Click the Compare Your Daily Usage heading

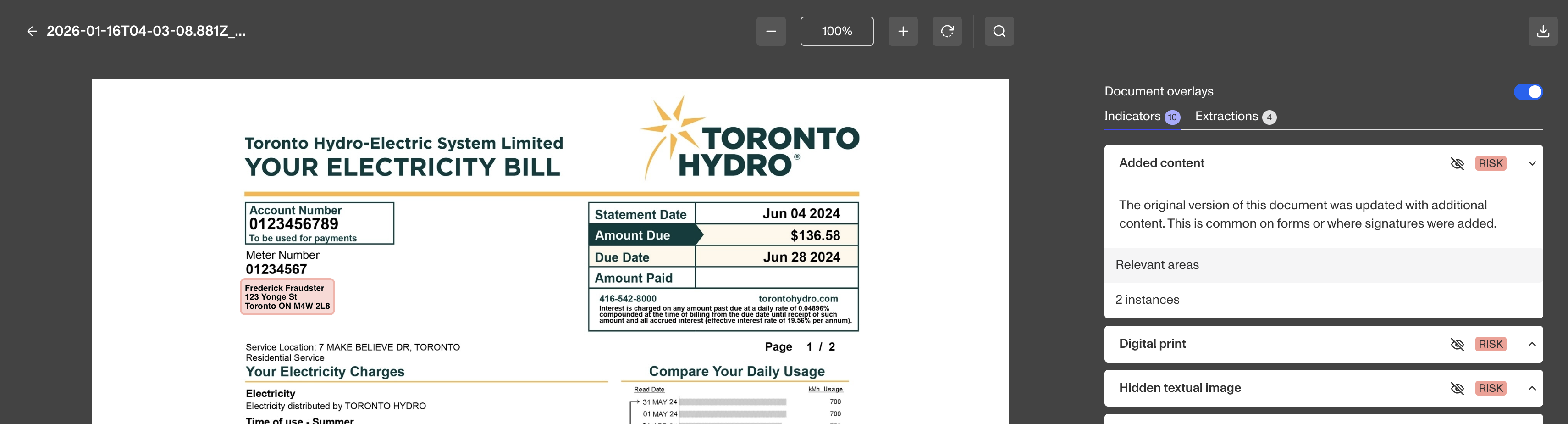[736, 372]
